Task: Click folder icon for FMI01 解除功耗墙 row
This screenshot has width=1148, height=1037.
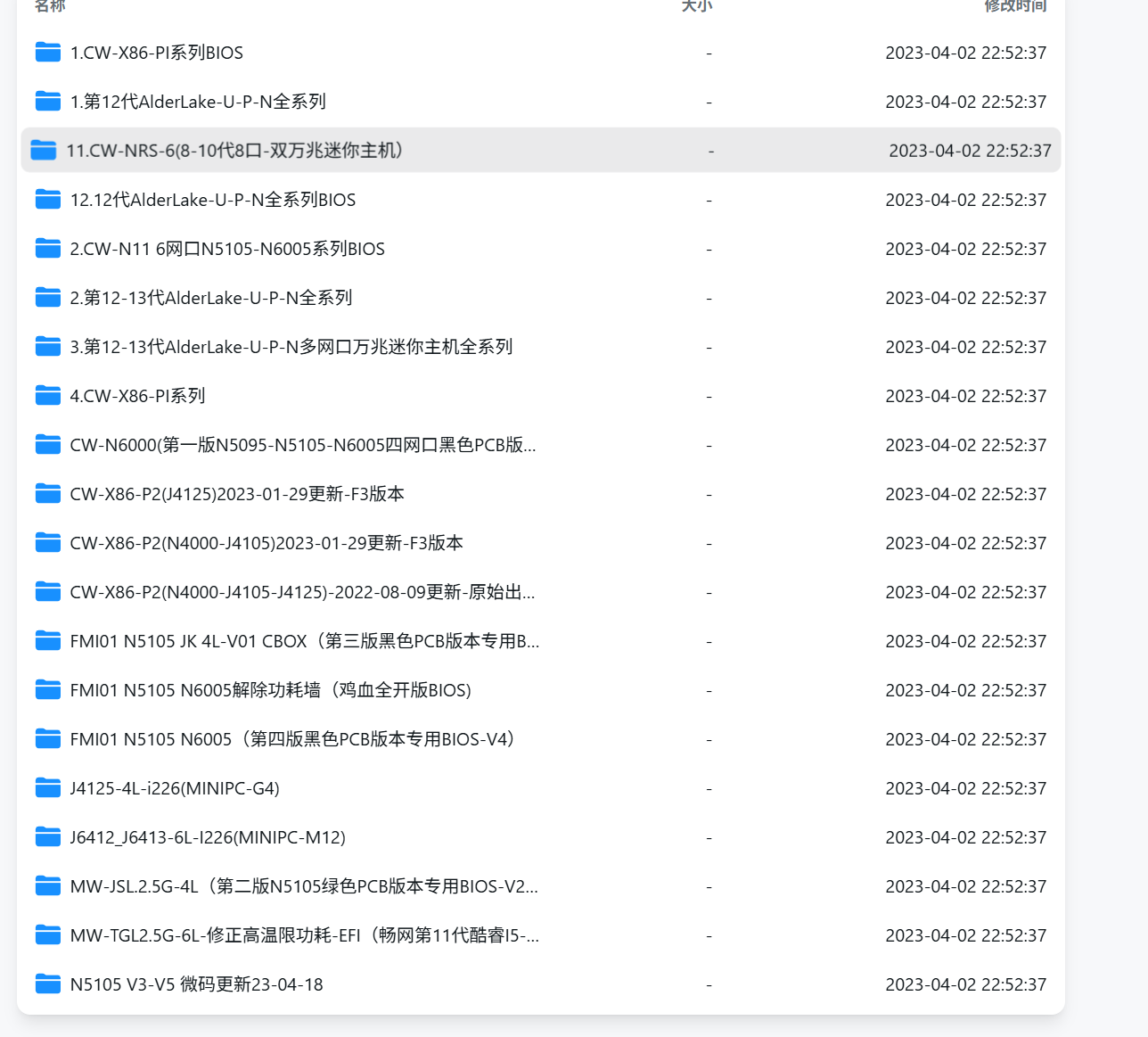Action: [48, 690]
